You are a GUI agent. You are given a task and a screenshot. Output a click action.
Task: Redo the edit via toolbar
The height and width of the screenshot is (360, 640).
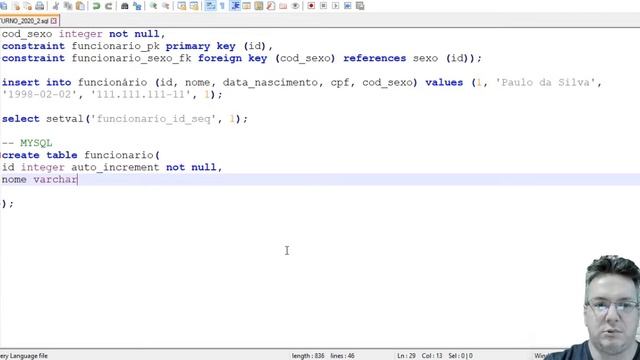tap(109, 6)
